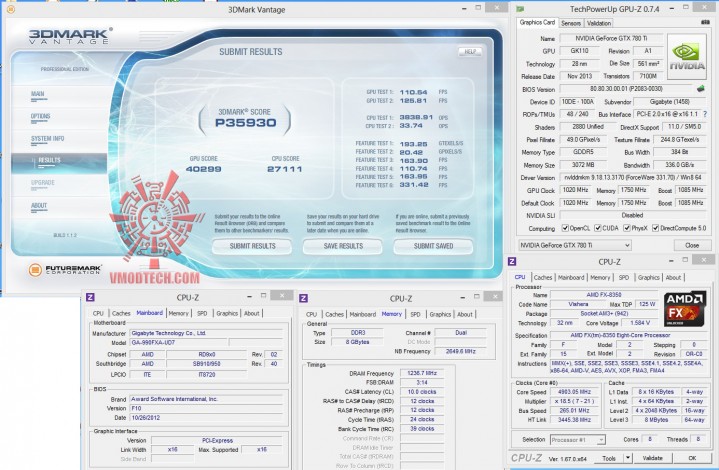The image size is (719, 470).
Task: Select Graphics tab in CPU-Z Memory window
Action: pos(440,314)
